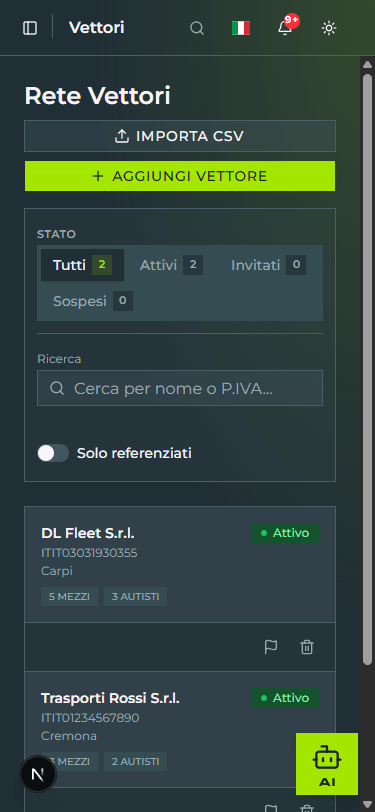
Task: Click the ITIT01234567890 VAT number
Action: (x=90, y=718)
